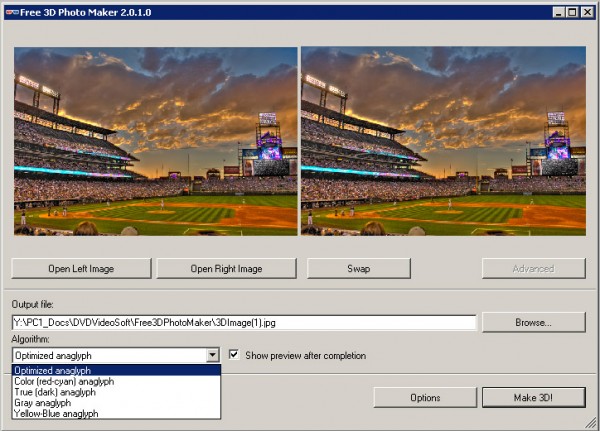Click the Algorithm combo box text field
The width and height of the screenshot is (600, 431).
point(109,355)
